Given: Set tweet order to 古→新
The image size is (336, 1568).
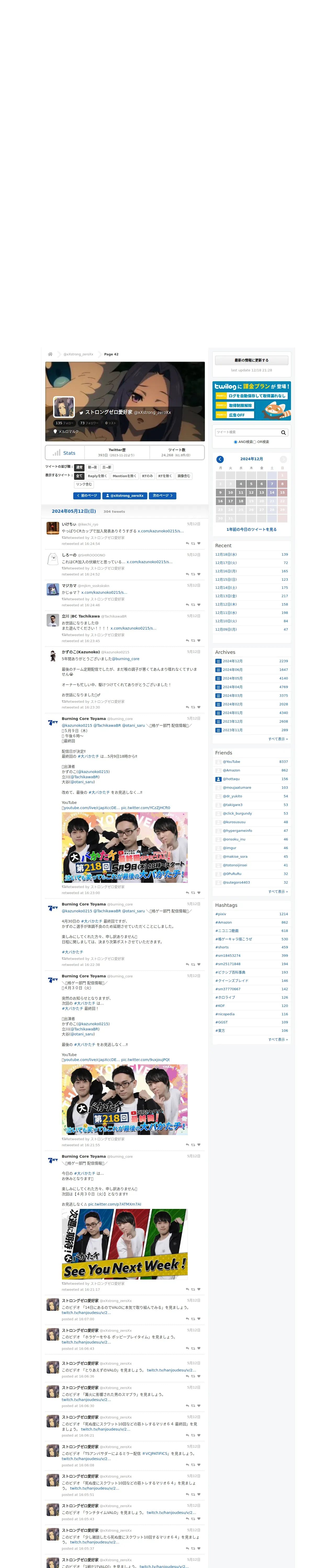Looking at the screenshot, I should tap(107, 468).
